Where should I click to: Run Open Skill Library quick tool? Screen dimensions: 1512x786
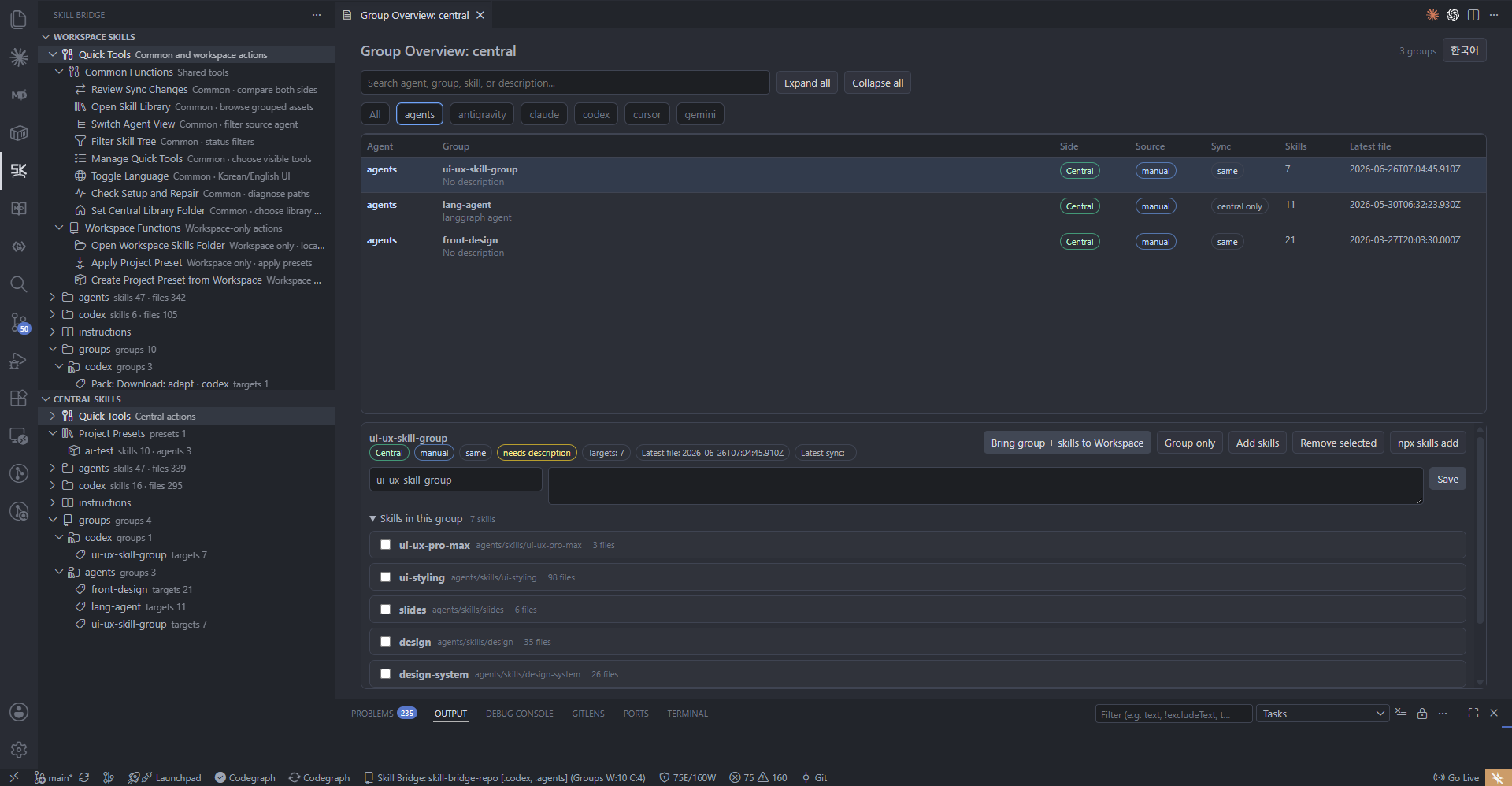tap(186, 106)
